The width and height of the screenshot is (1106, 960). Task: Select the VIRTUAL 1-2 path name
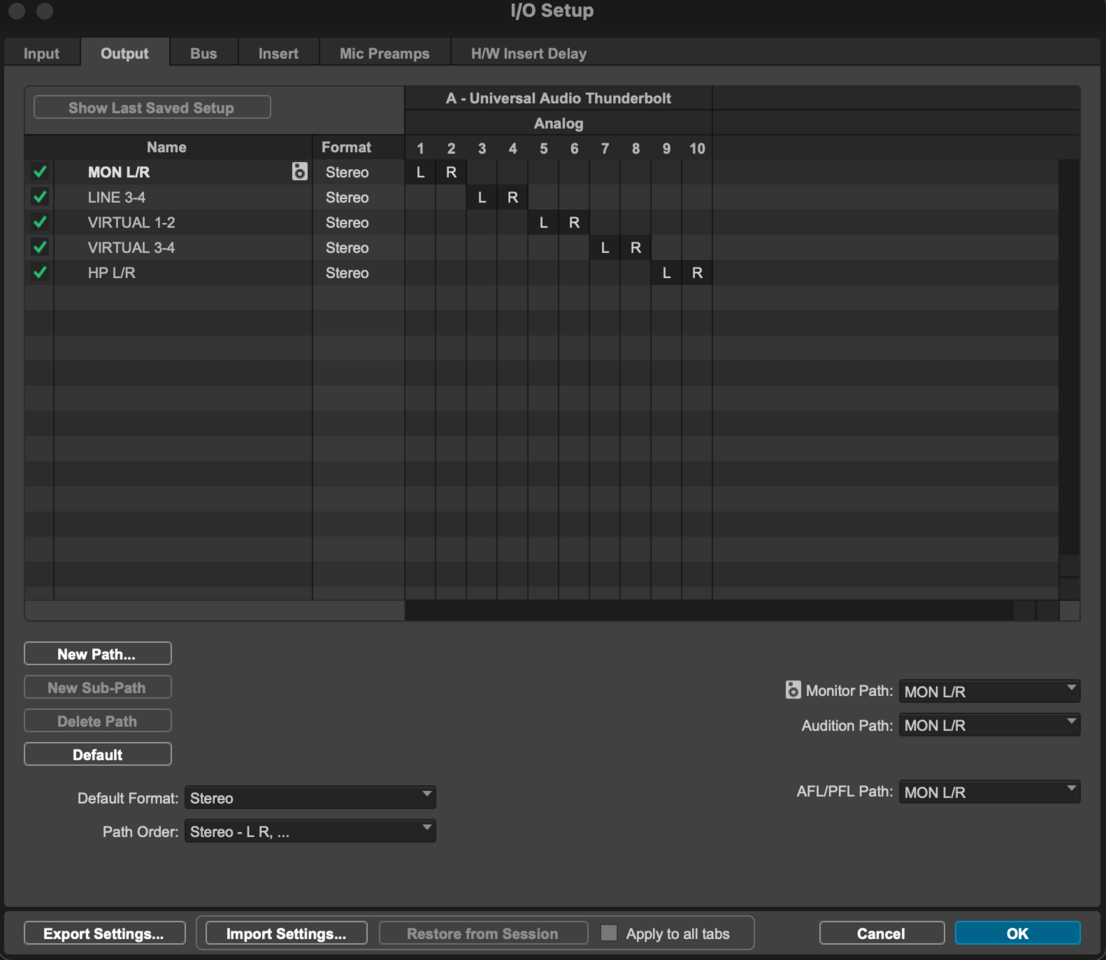click(x=131, y=222)
